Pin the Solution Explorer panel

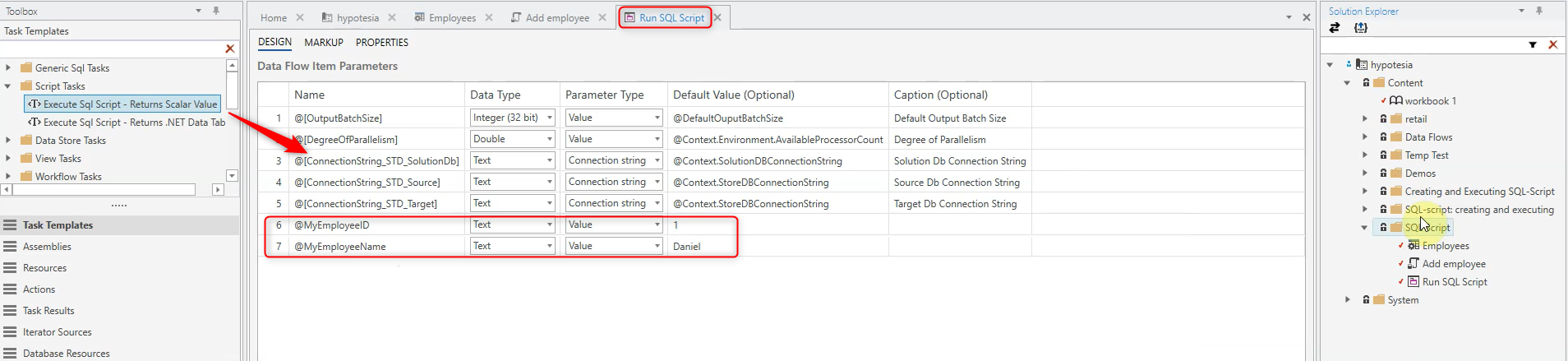click(1539, 11)
